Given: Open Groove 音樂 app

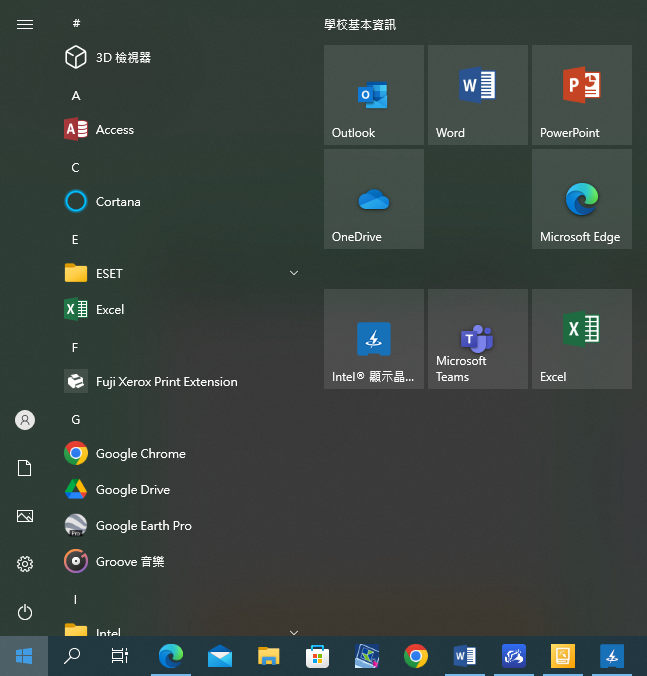Looking at the screenshot, I should tap(181, 561).
